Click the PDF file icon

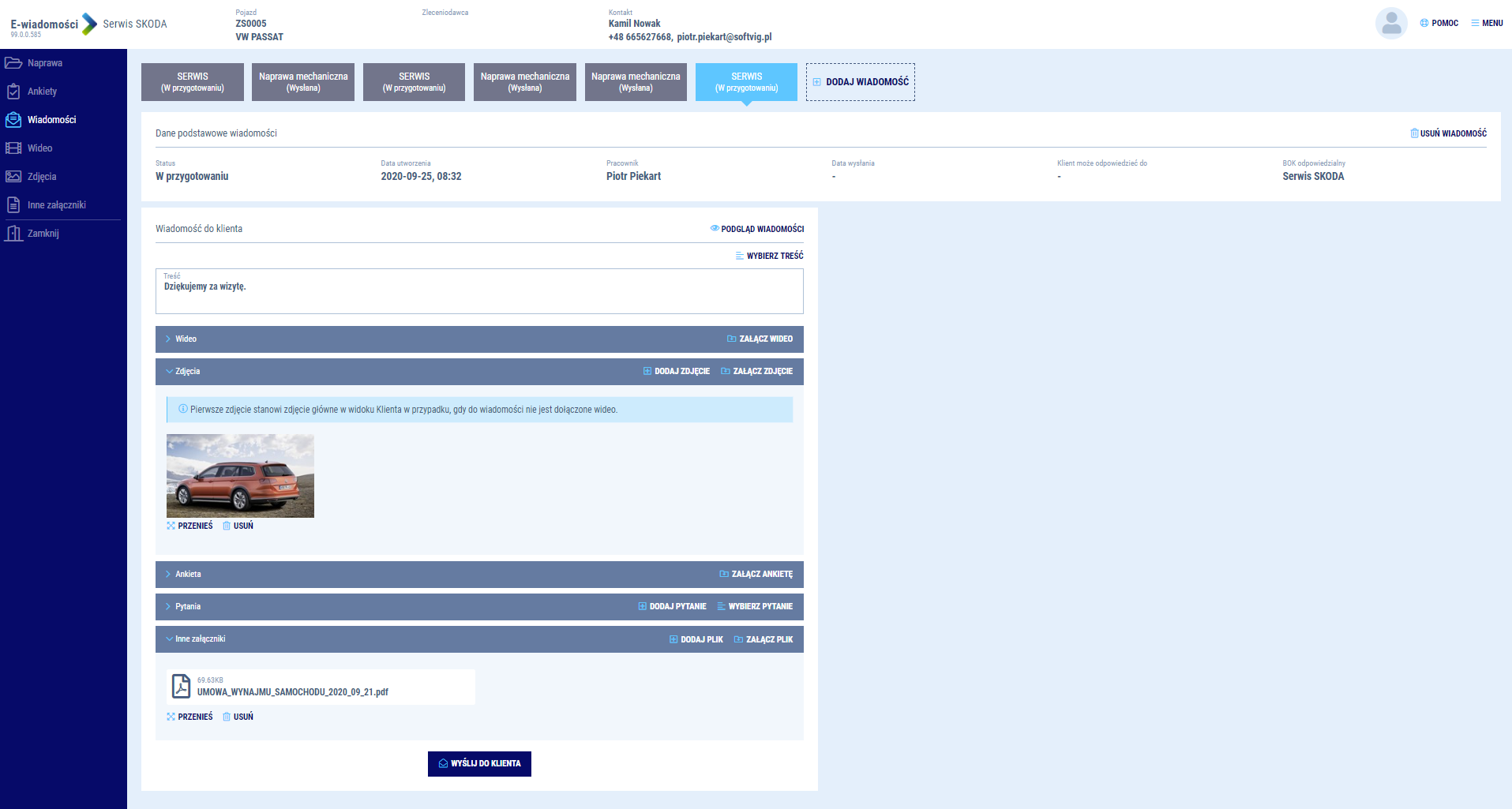pos(182,686)
